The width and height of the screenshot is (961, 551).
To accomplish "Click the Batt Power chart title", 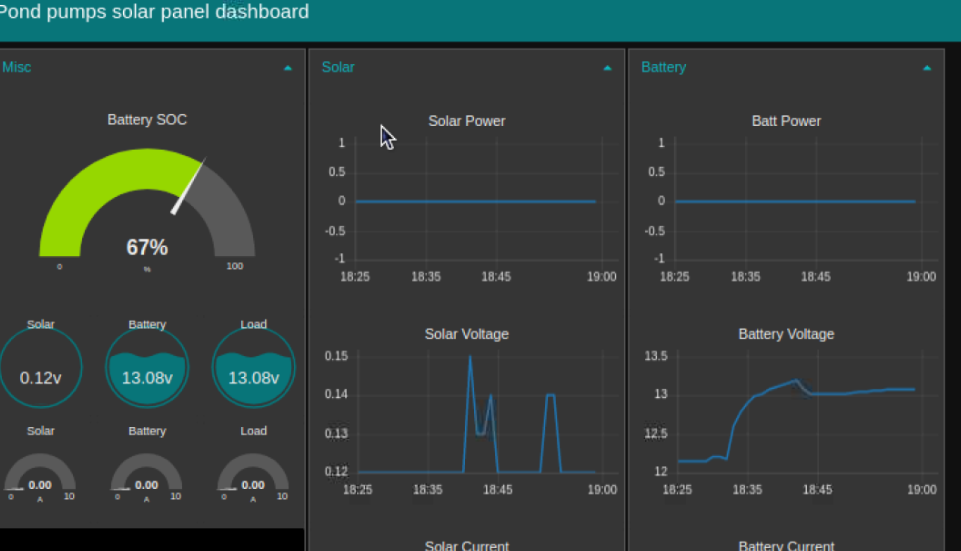I will point(786,121).
